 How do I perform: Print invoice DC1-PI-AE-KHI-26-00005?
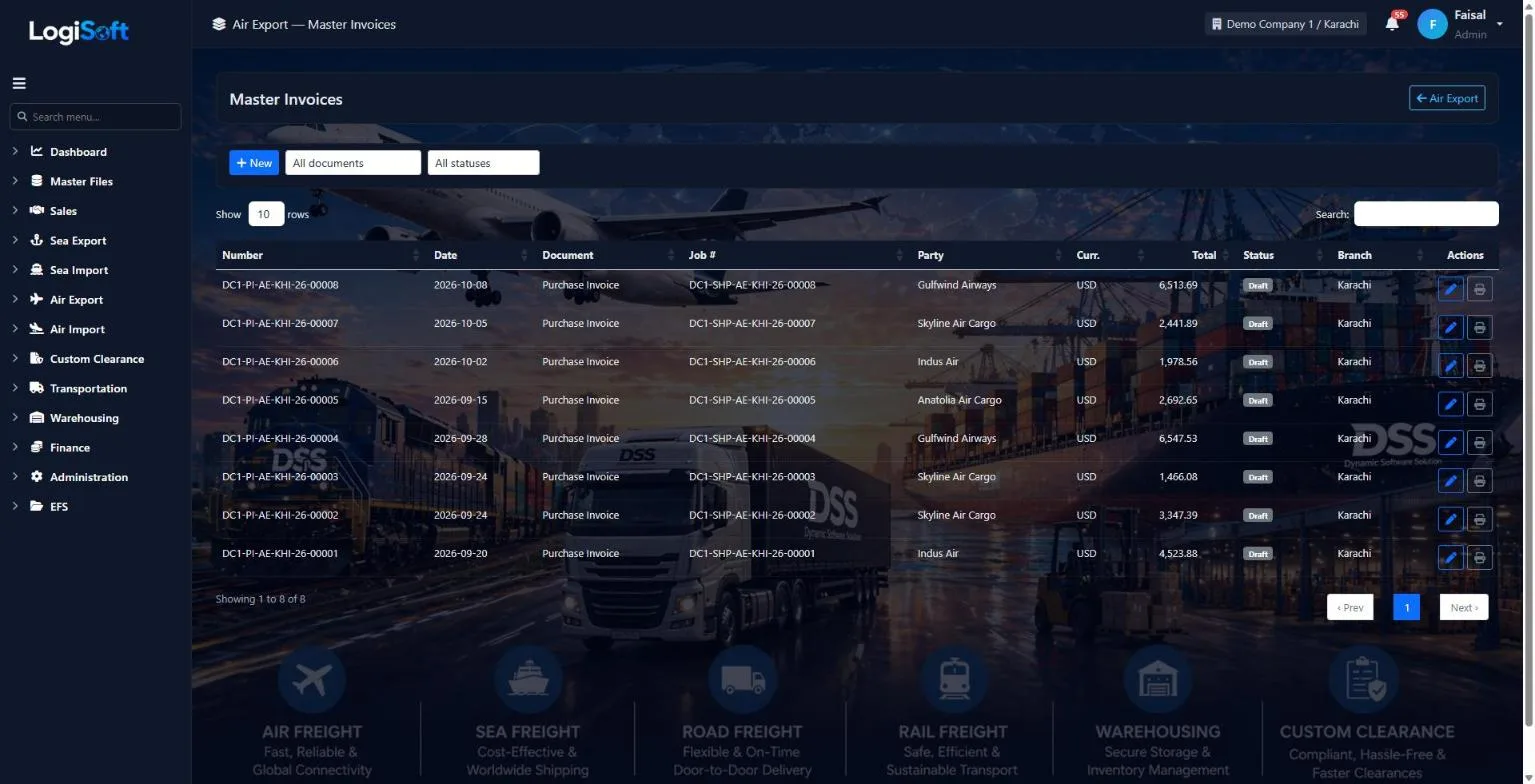1480,404
